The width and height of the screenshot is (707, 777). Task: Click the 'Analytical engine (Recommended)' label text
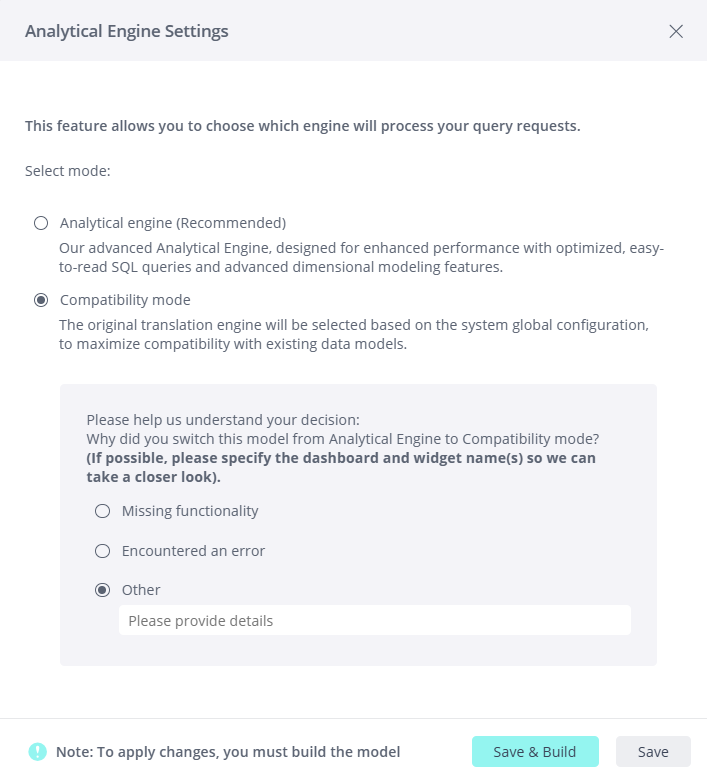click(173, 223)
